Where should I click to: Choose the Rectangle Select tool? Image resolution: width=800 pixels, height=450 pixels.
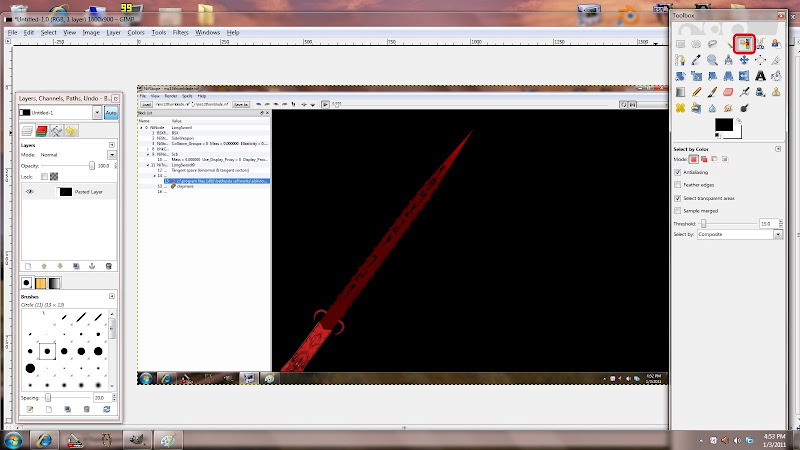680,44
